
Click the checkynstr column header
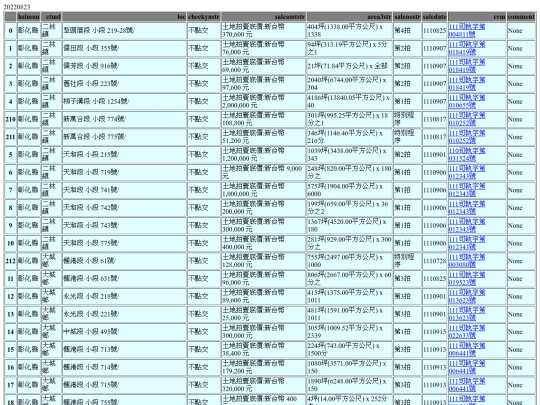coord(204,17)
